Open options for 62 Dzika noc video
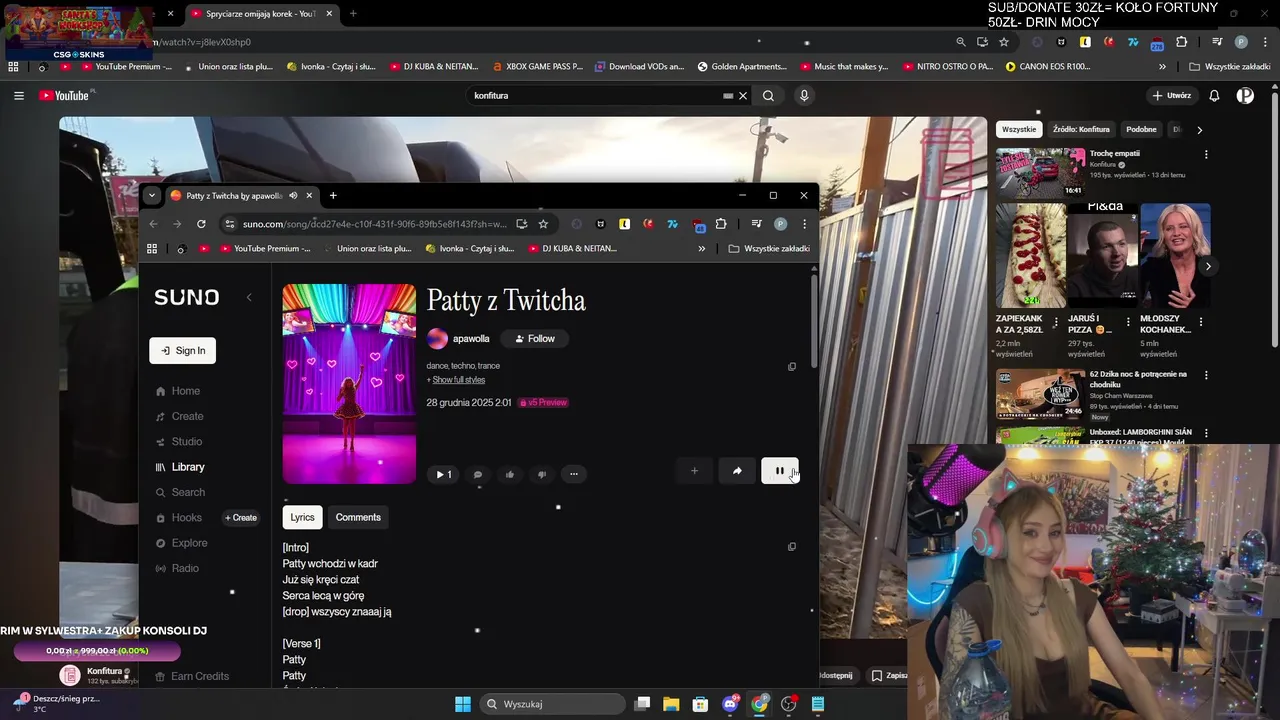1280x720 pixels. 1206,375
